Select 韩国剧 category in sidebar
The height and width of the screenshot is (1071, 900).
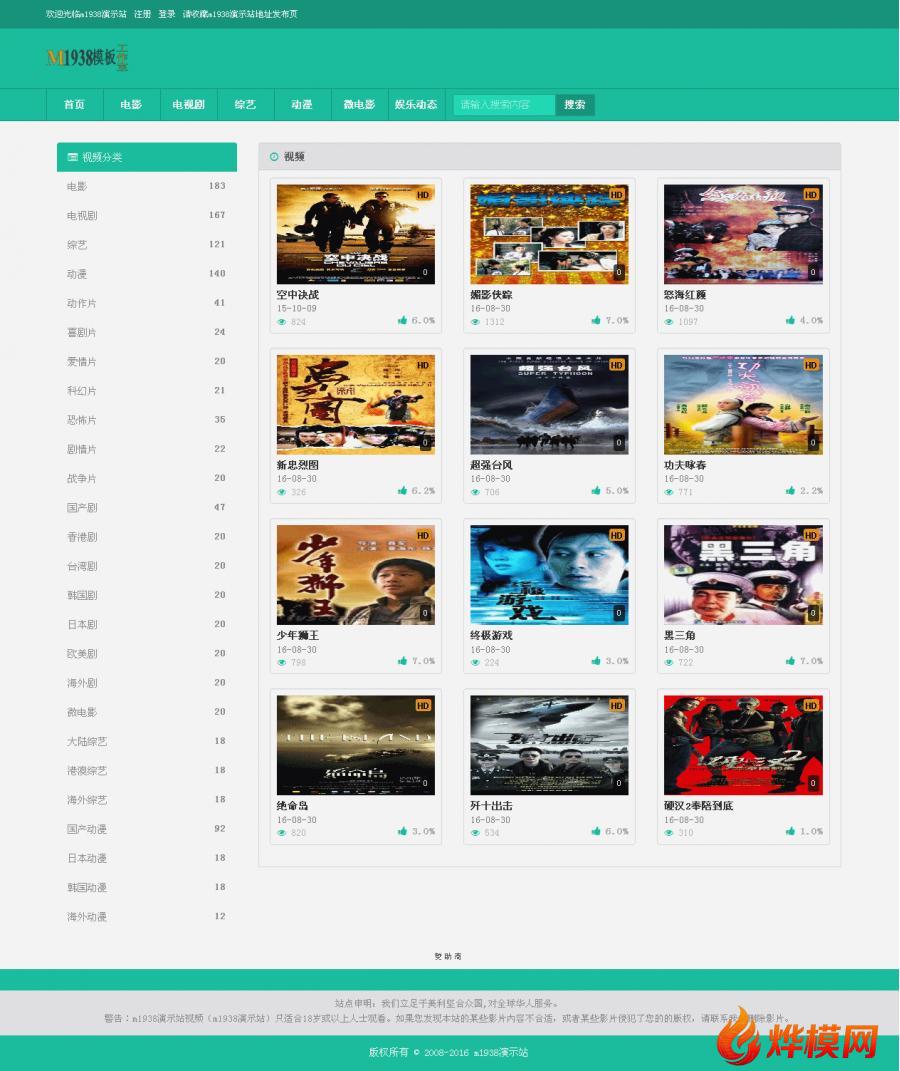[146, 595]
